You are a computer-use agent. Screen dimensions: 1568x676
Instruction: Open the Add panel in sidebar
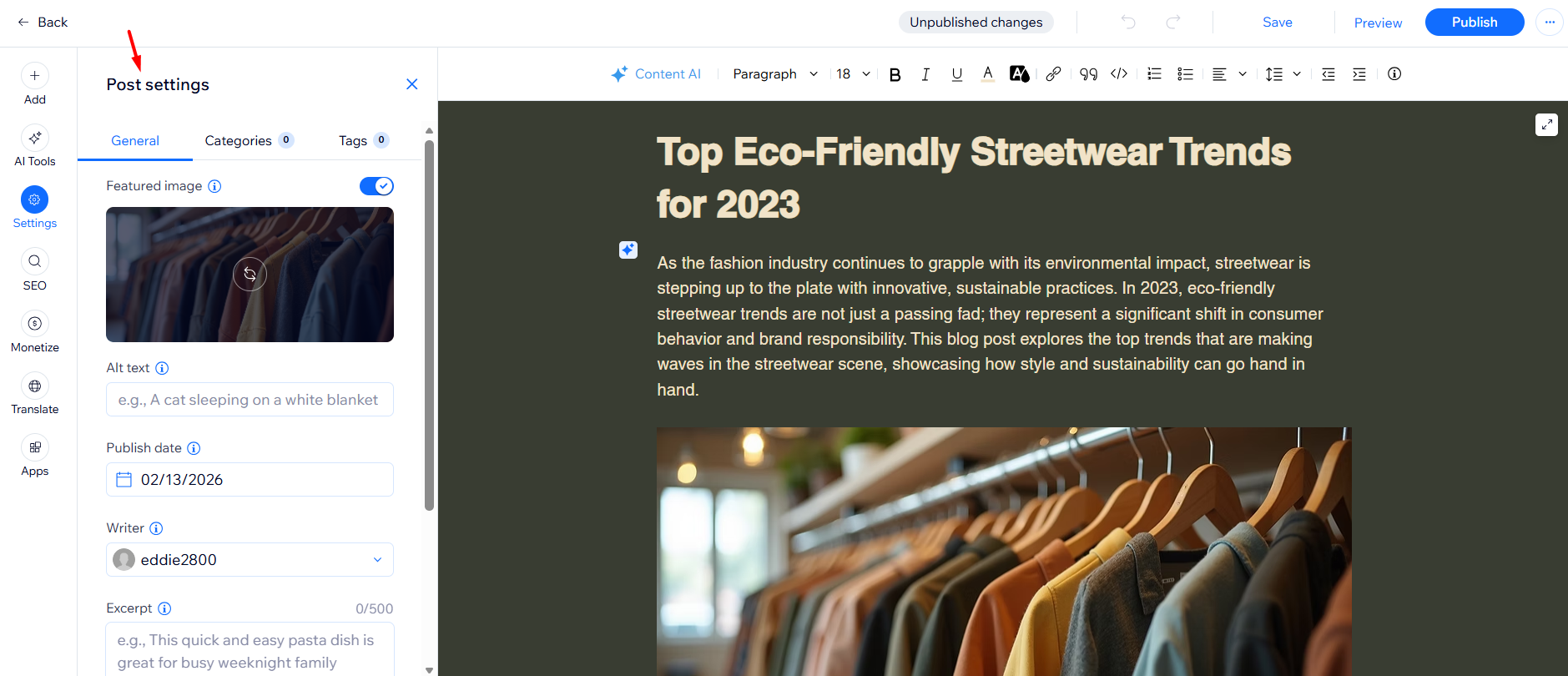(x=34, y=84)
